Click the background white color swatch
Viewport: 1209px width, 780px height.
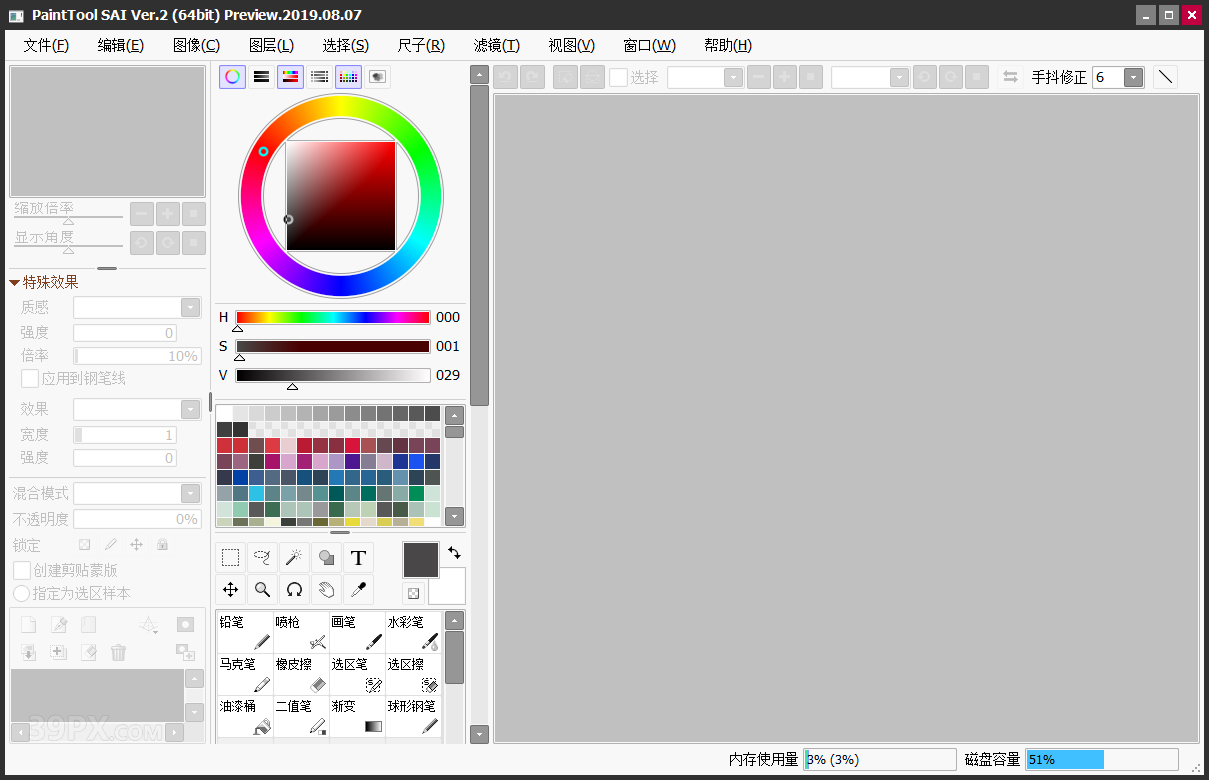[448, 588]
